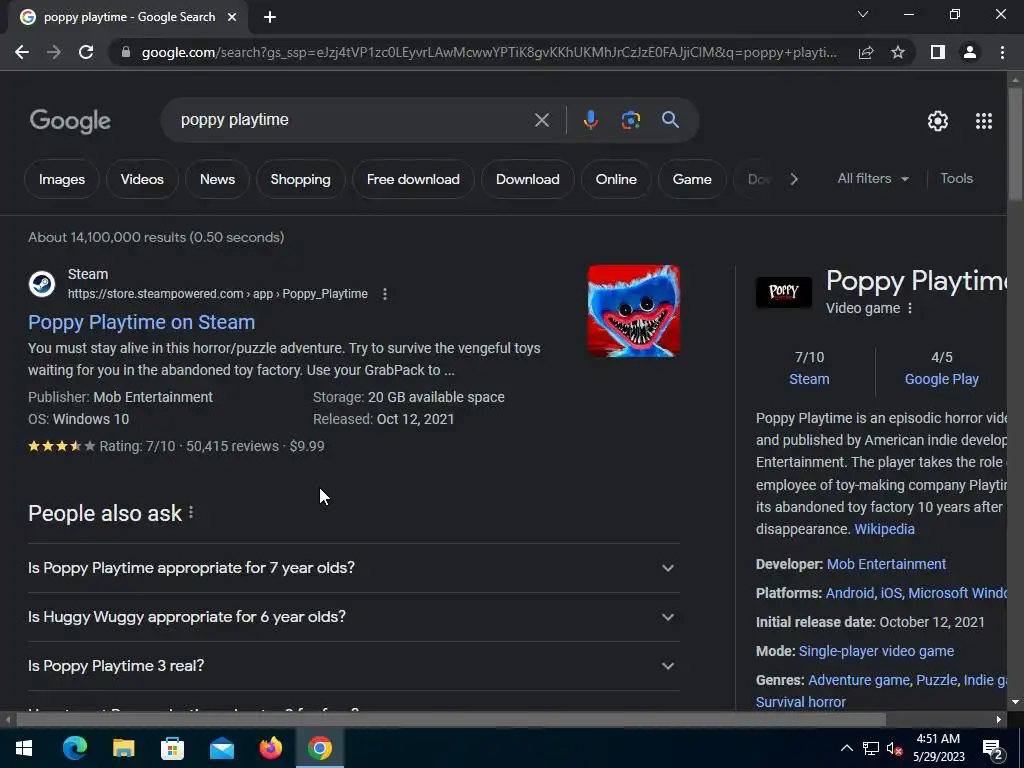The image size is (1024, 768).
Task: Open Chrome three-dot menu
Action: [1002, 52]
